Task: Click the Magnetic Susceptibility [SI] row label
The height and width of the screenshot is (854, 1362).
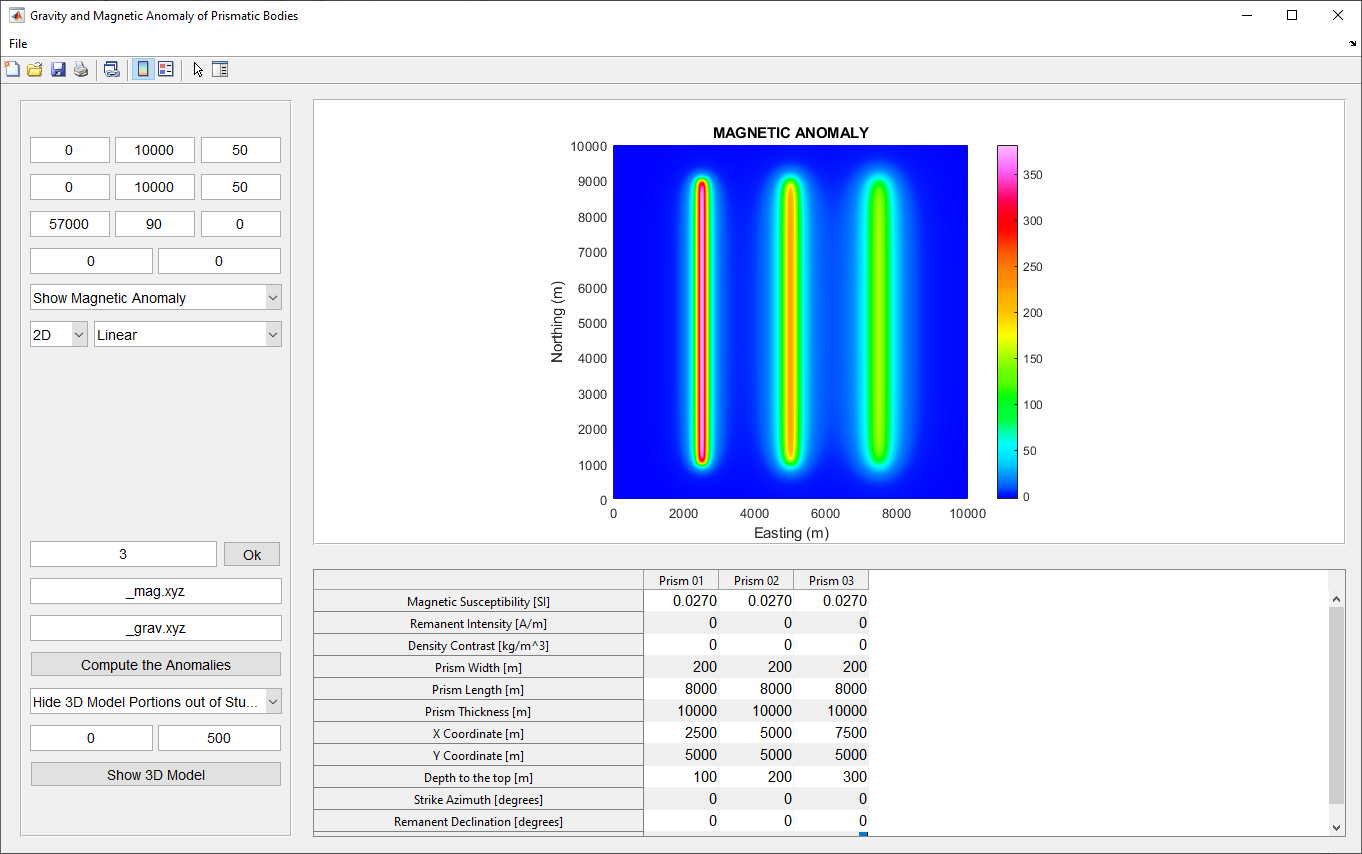Action: (478, 601)
